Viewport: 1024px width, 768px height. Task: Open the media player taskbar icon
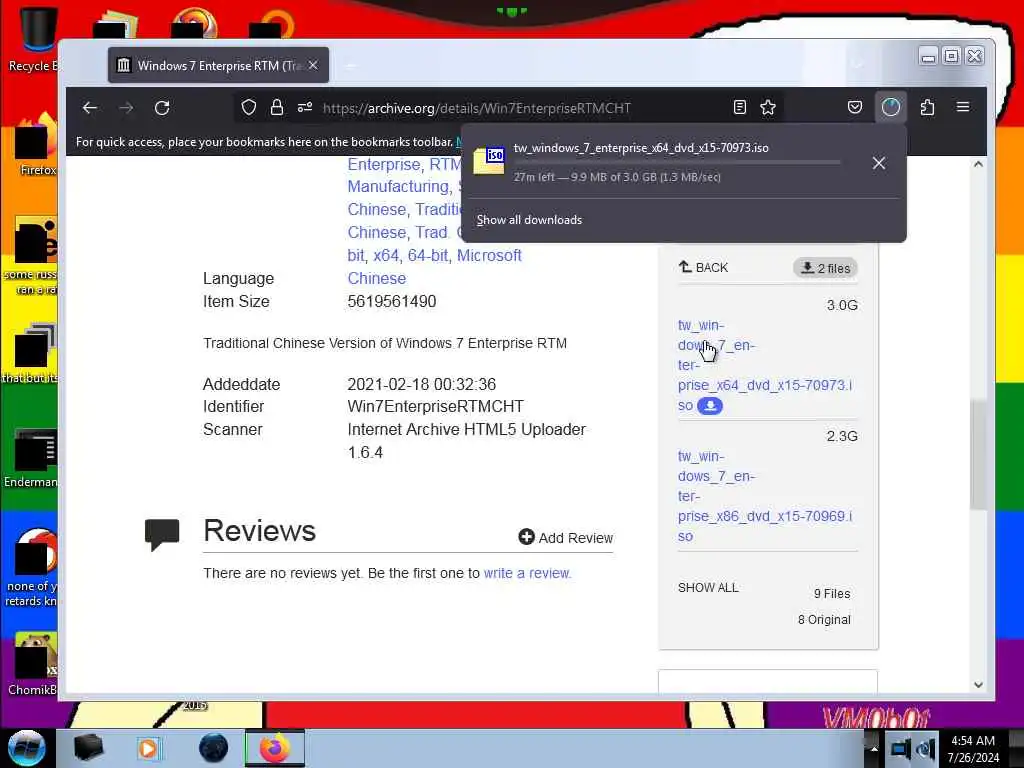pos(148,748)
